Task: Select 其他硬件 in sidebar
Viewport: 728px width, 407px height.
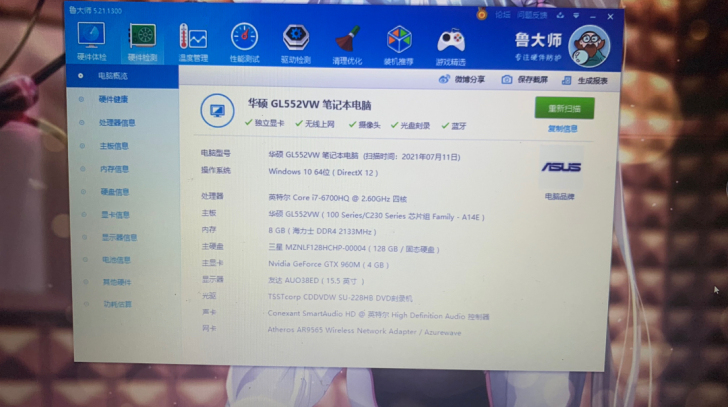Action: pos(117,282)
